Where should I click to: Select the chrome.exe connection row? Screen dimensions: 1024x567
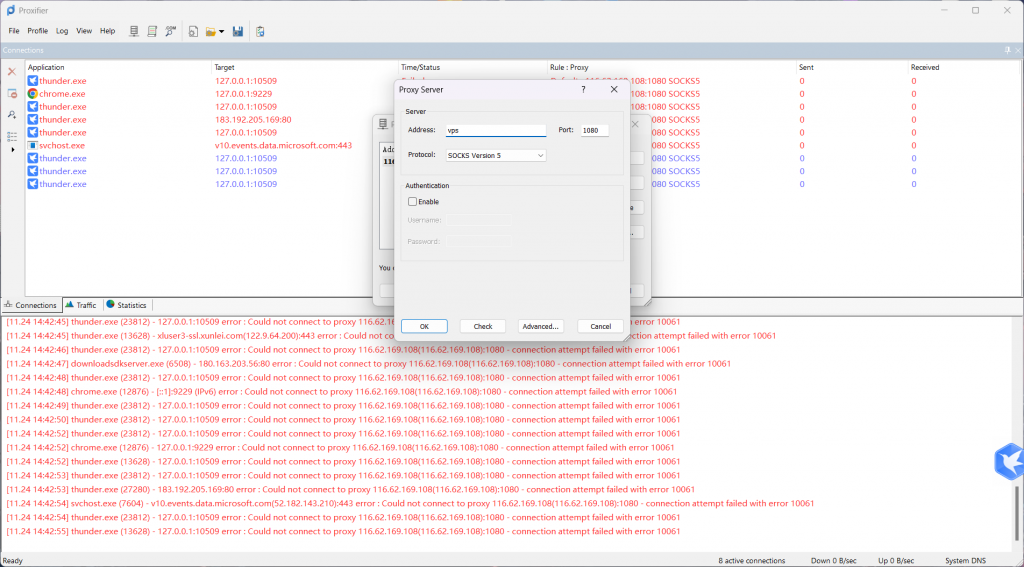pos(522,93)
